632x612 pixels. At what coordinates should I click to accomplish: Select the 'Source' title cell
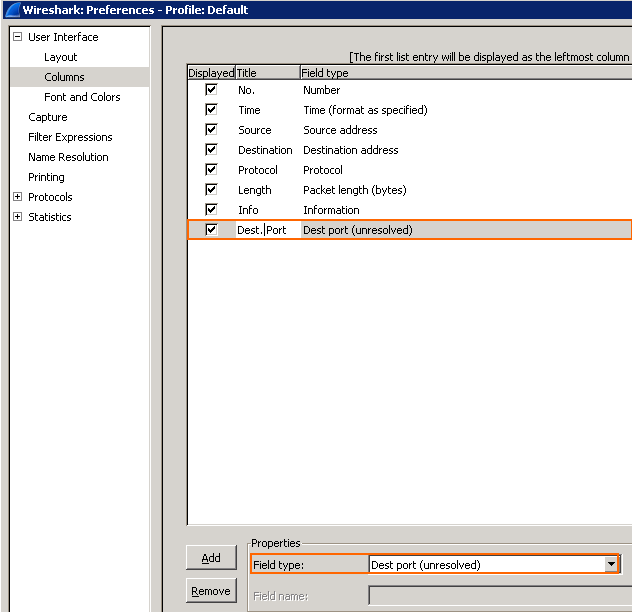255,130
